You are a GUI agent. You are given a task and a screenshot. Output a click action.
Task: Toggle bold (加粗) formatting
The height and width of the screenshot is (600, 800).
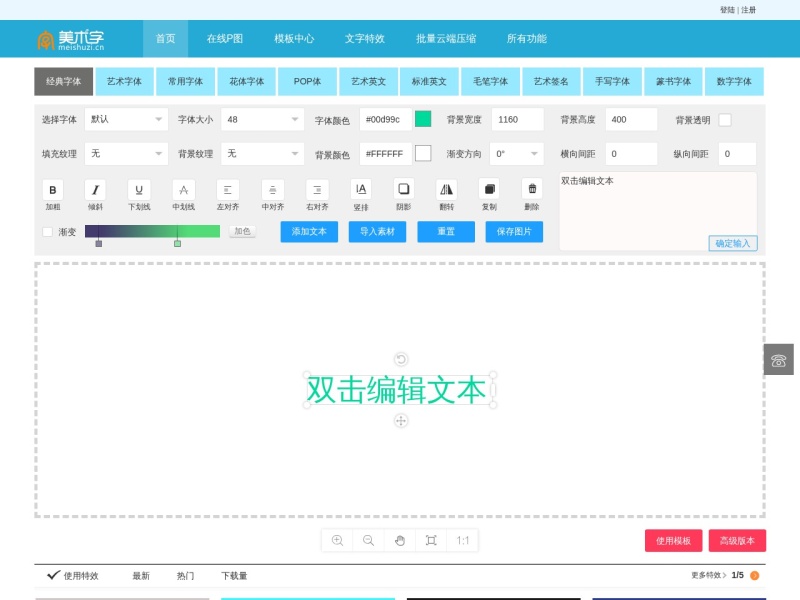(x=53, y=190)
